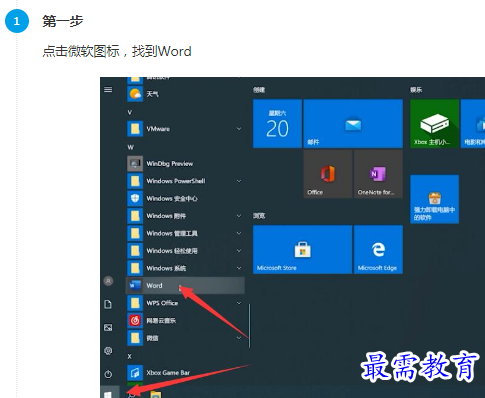The image size is (485, 398).
Task: Click the Windows 管理工具 folder icon
Action: point(135,233)
